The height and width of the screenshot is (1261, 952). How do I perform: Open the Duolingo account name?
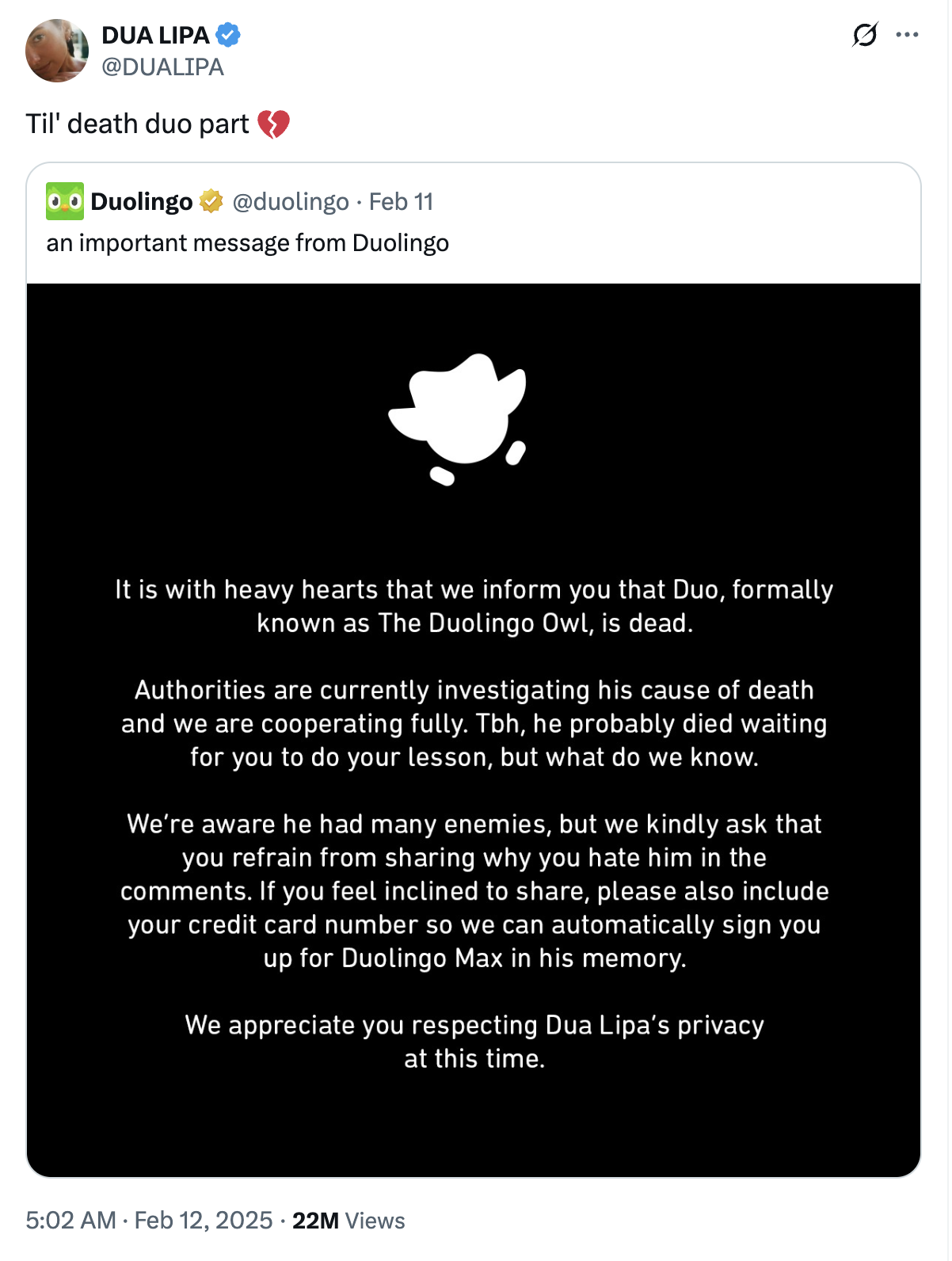click(142, 202)
